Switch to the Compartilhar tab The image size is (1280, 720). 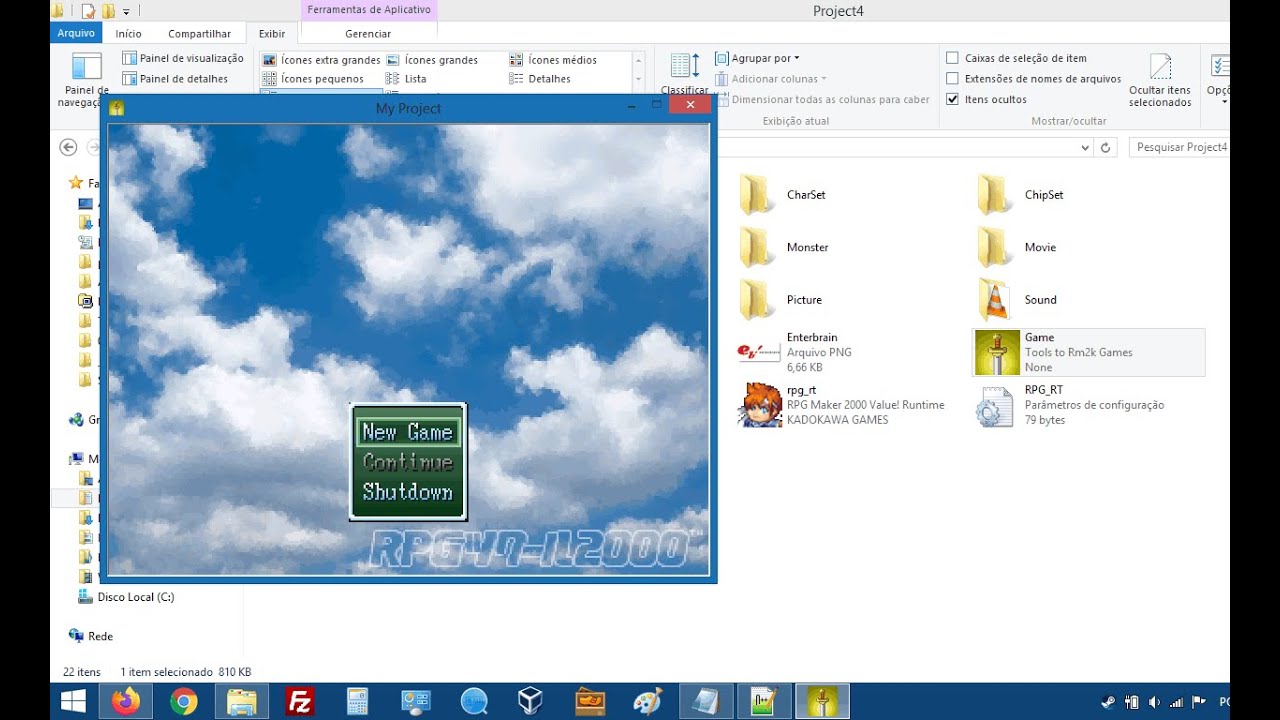pyautogui.click(x=199, y=34)
